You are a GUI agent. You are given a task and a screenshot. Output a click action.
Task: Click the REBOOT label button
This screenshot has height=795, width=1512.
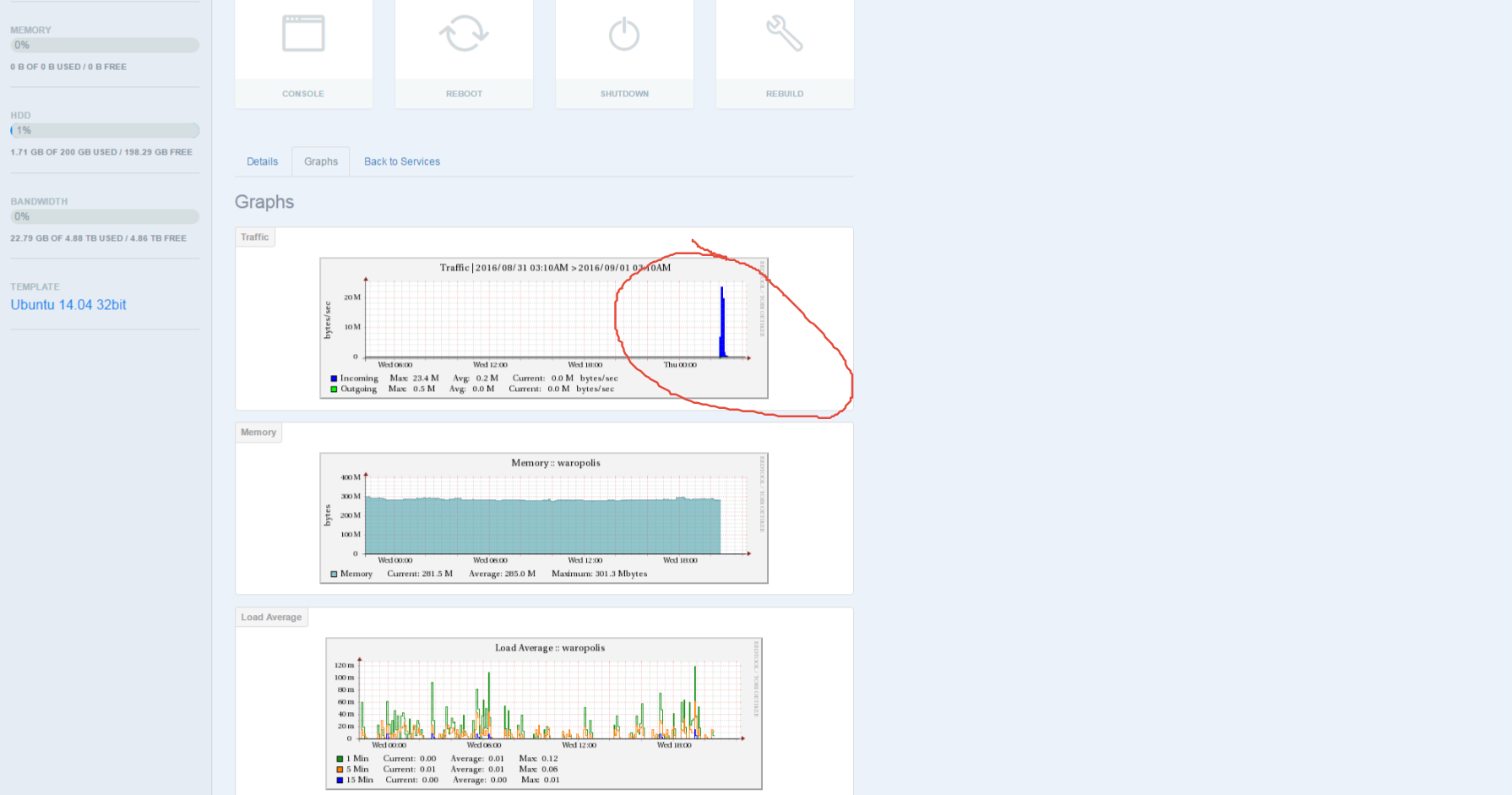pyautogui.click(x=464, y=94)
